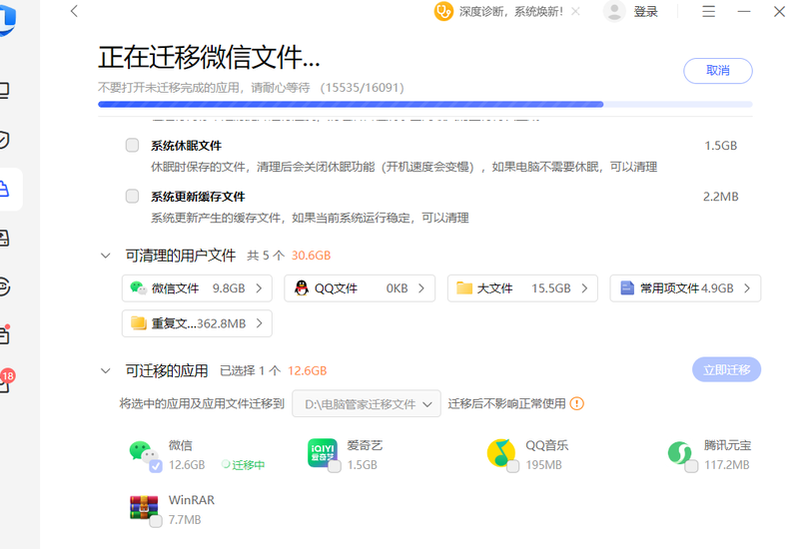Viewport: 799px width, 549px height.
Task: Click the 腾讯元宝 app icon
Action: 680,453
